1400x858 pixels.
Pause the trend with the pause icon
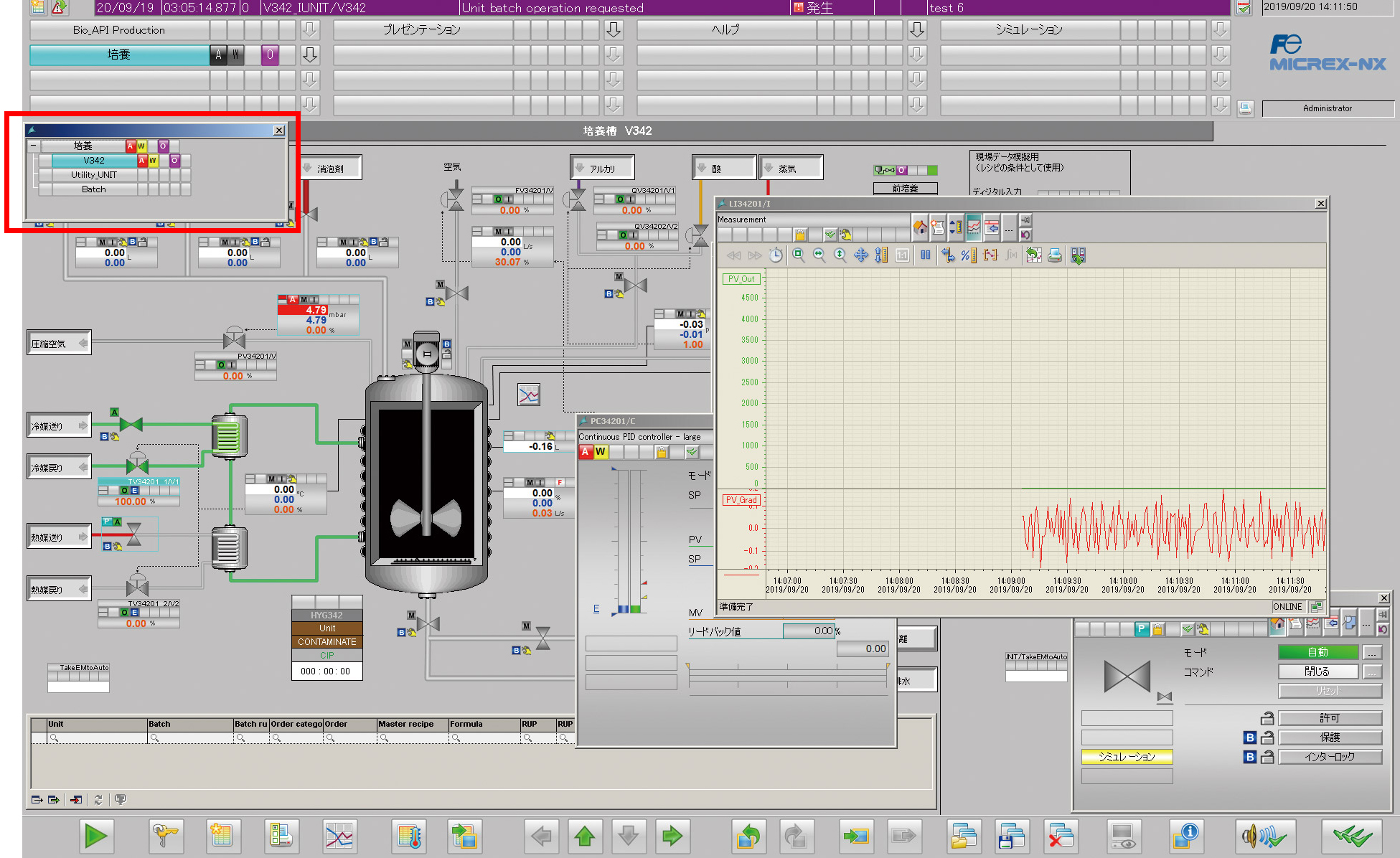925,255
